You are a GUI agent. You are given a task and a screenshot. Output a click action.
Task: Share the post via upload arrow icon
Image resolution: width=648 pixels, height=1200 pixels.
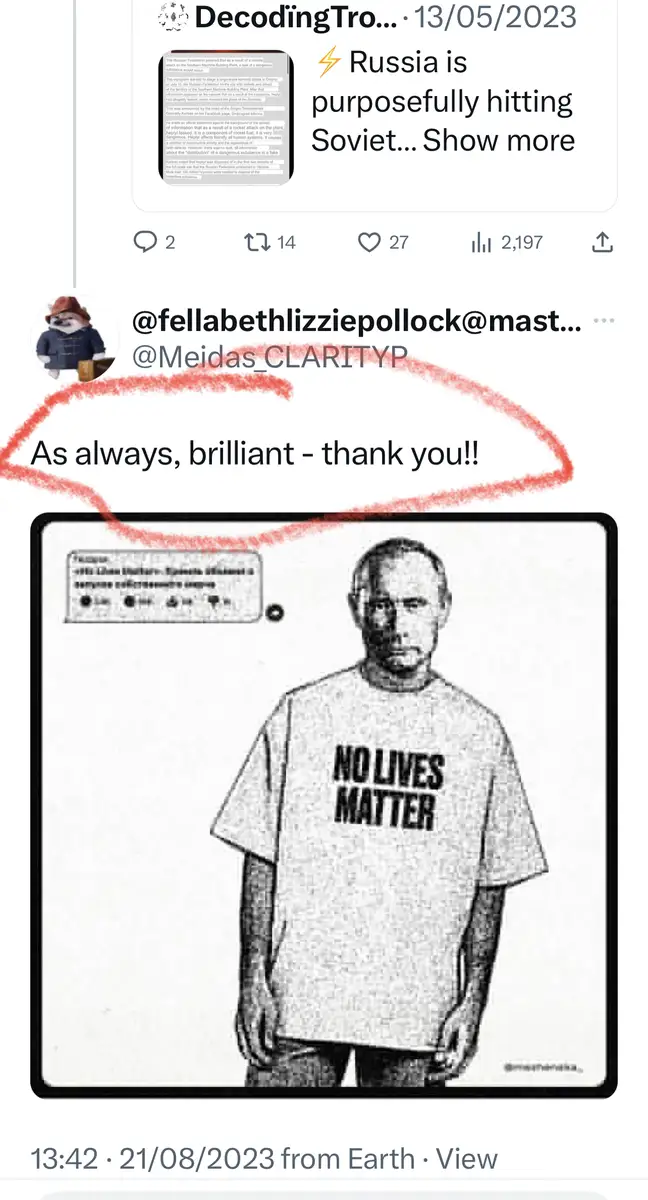(x=602, y=241)
